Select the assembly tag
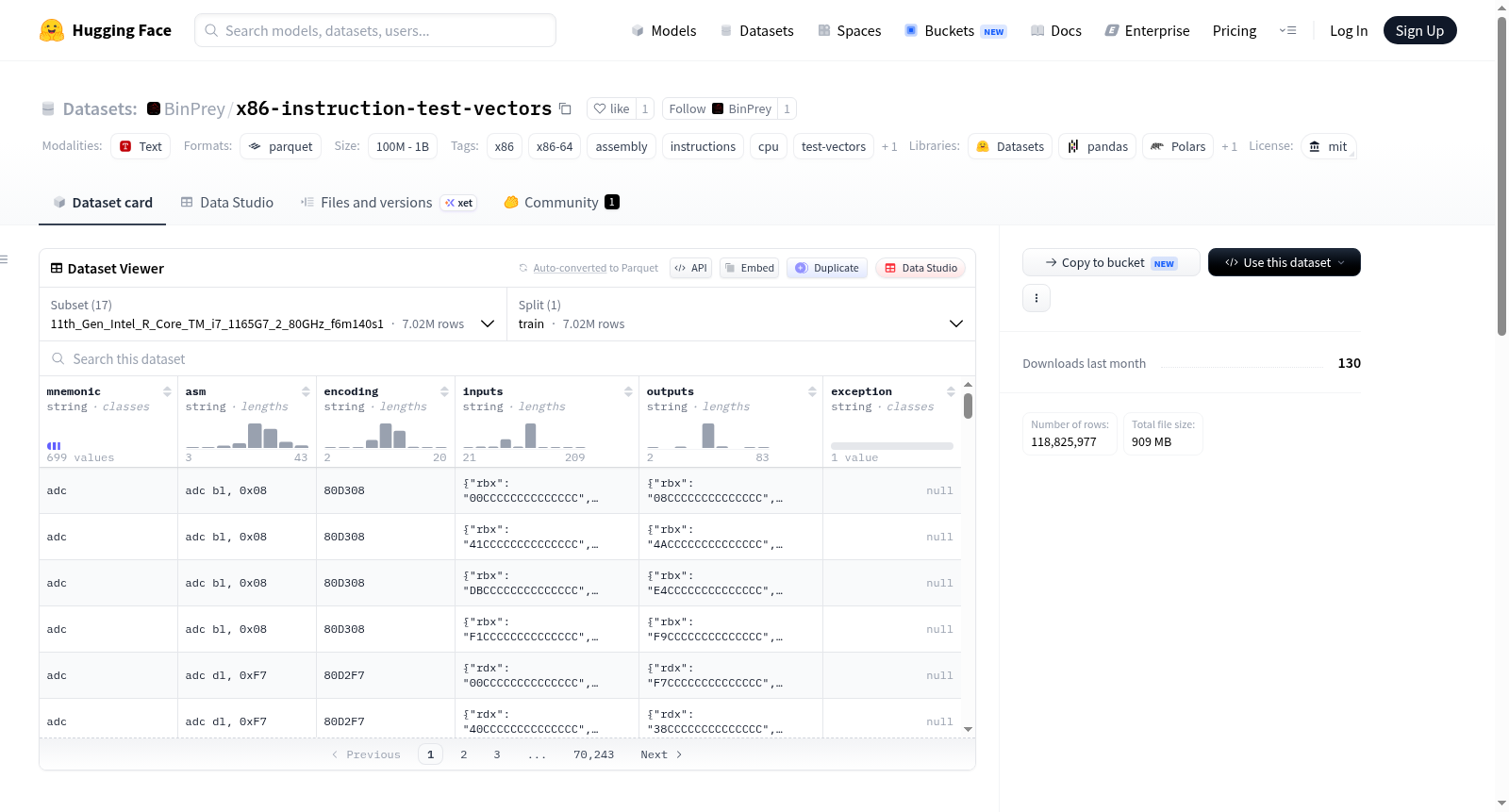Image resolution: width=1509 pixels, height=812 pixels. pyautogui.click(x=622, y=146)
